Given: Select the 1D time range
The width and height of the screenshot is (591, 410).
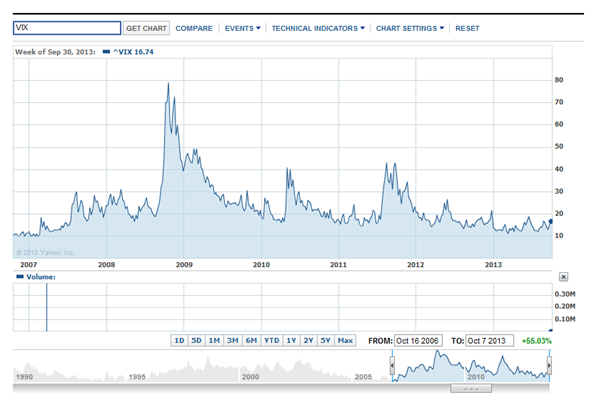Looking at the screenshot, I should pos(179,341).
